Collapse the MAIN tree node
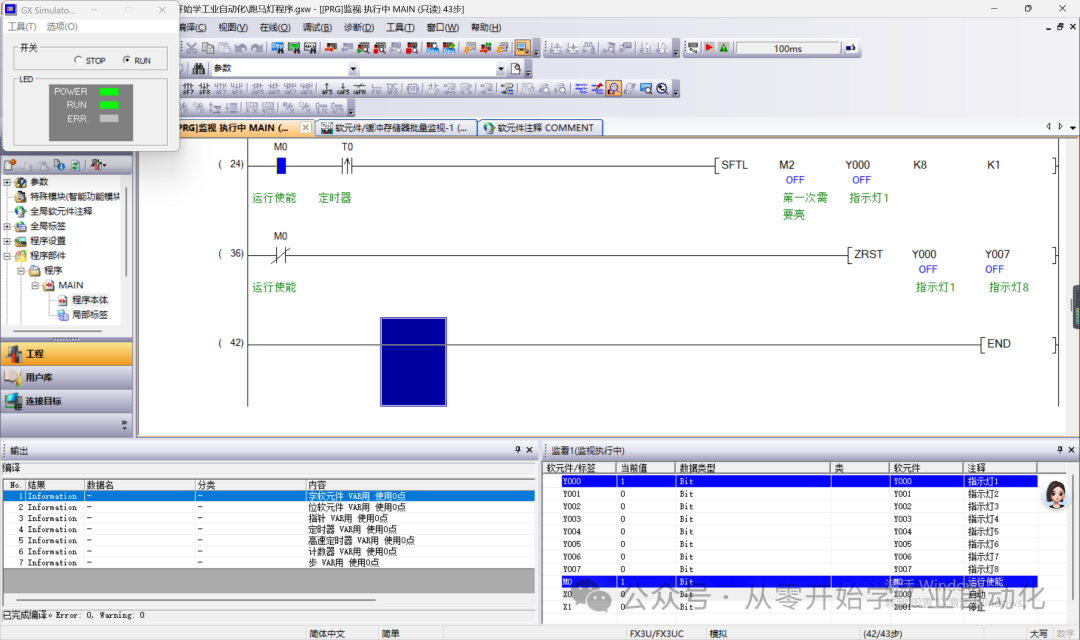The height and width of the screenshot is (640, 1080). point(34,285)
